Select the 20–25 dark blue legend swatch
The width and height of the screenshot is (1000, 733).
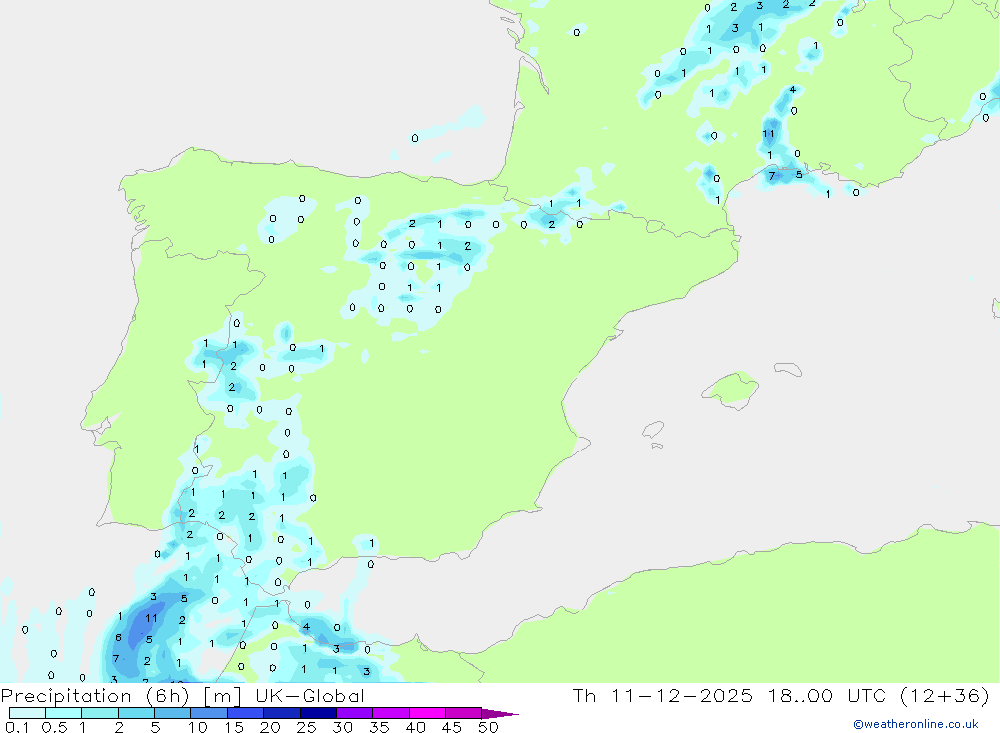282,713
